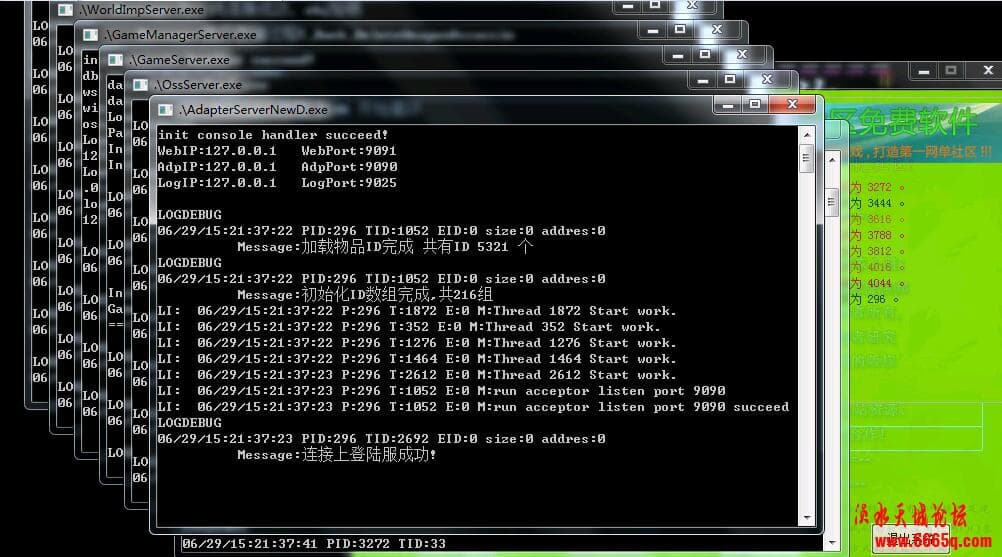Click the '为 3788' entry in green window

click(x=877, y=235)
